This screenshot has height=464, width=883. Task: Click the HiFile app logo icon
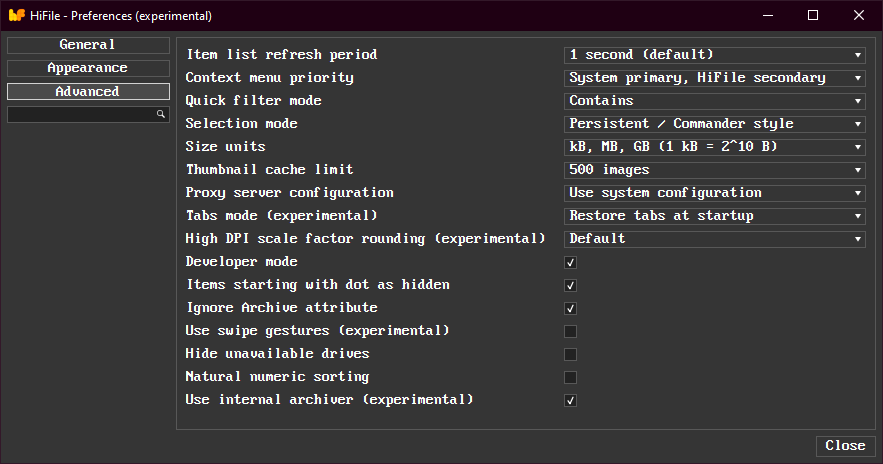(x=16, y=16)
